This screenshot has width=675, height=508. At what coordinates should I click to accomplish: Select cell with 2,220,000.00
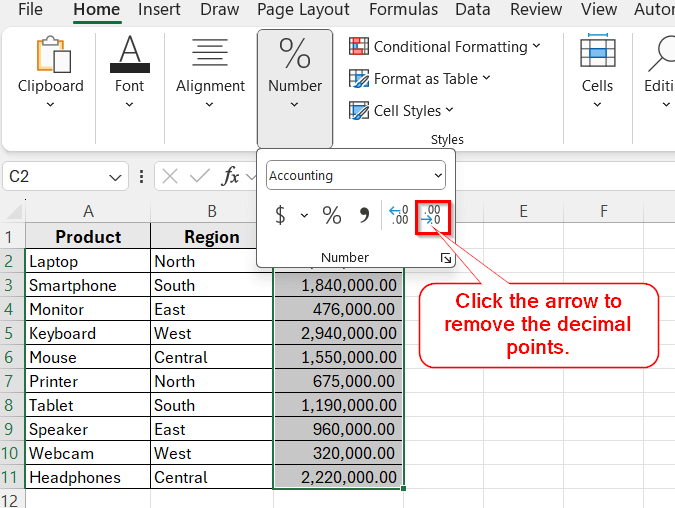(x=338, y=477)
